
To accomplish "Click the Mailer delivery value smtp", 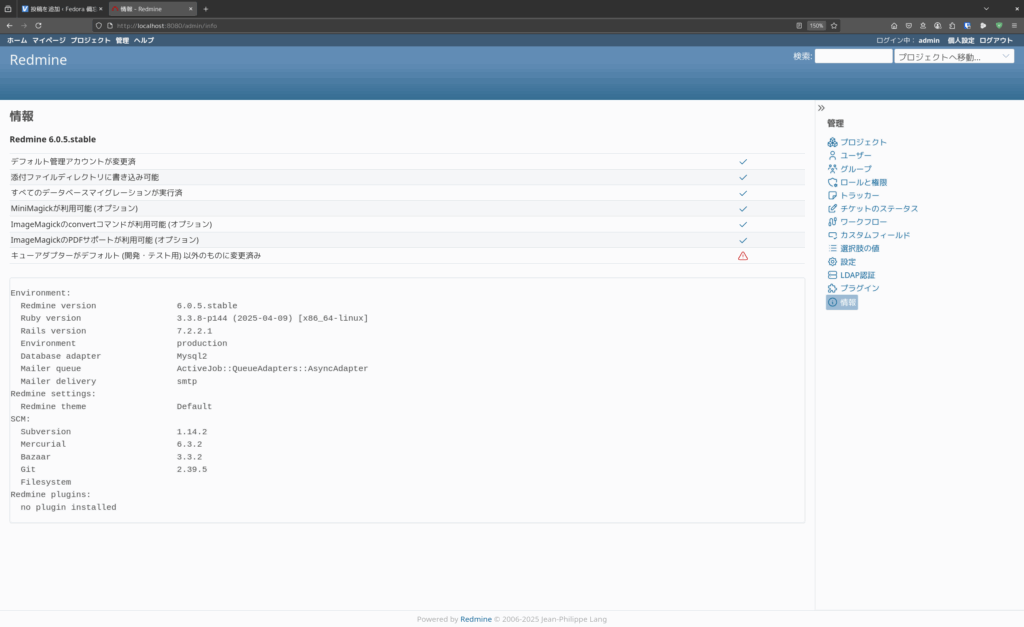I will point(186,381).
